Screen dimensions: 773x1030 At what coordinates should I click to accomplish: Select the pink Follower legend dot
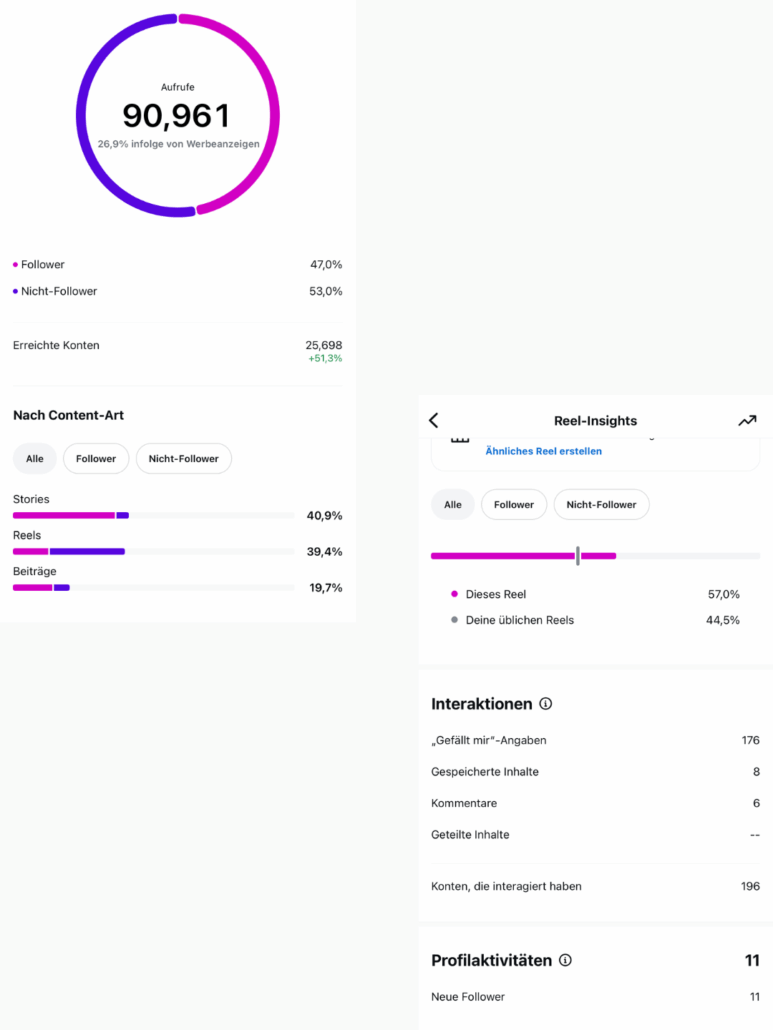tap(15, 265)
